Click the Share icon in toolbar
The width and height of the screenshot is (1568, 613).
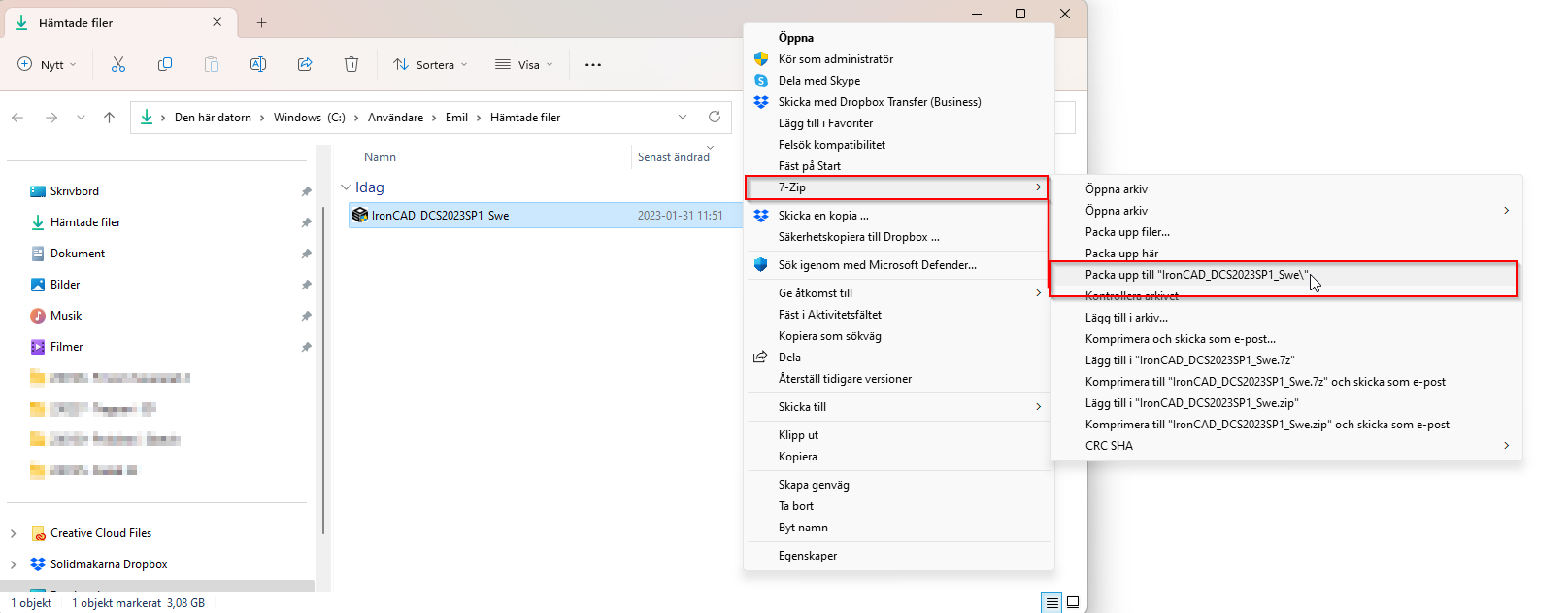(305, 64)
